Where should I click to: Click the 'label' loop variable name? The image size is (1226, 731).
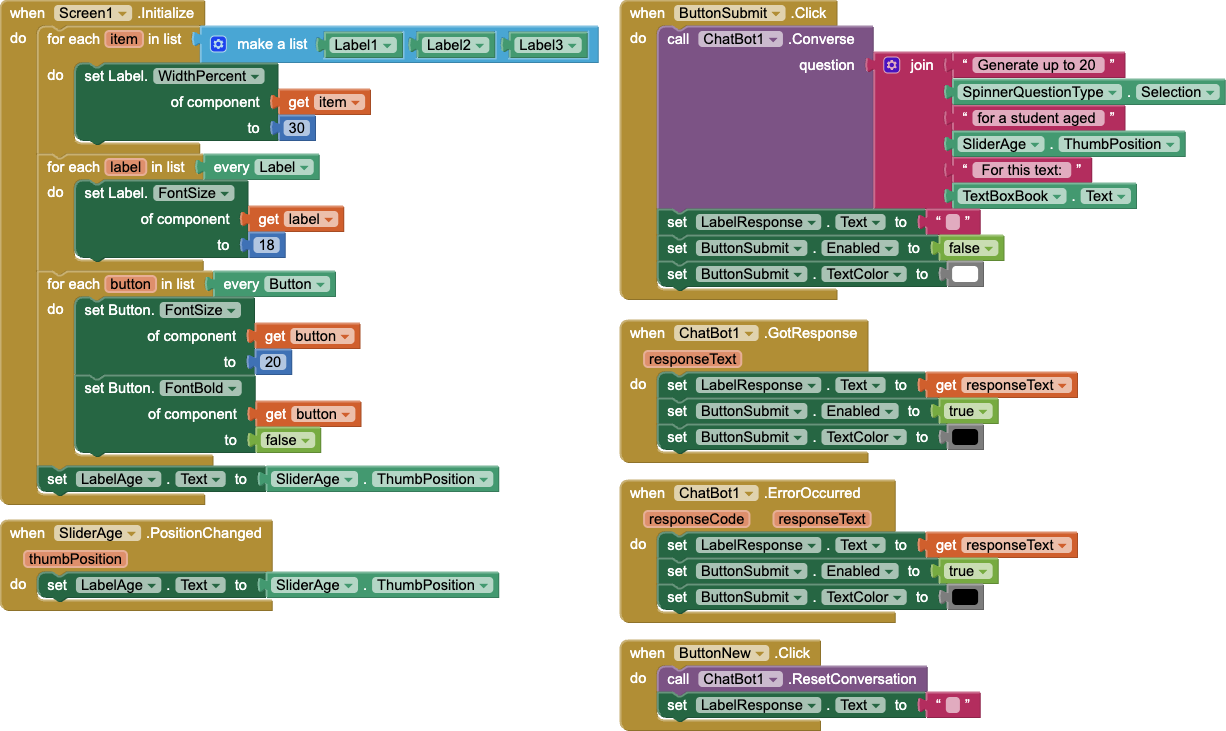[x=125, y=167]
